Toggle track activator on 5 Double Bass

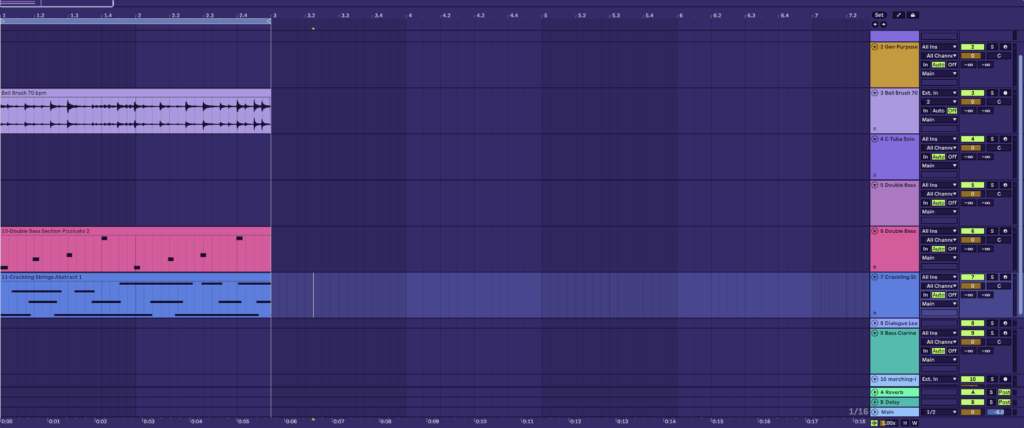(x=973, y=185)
